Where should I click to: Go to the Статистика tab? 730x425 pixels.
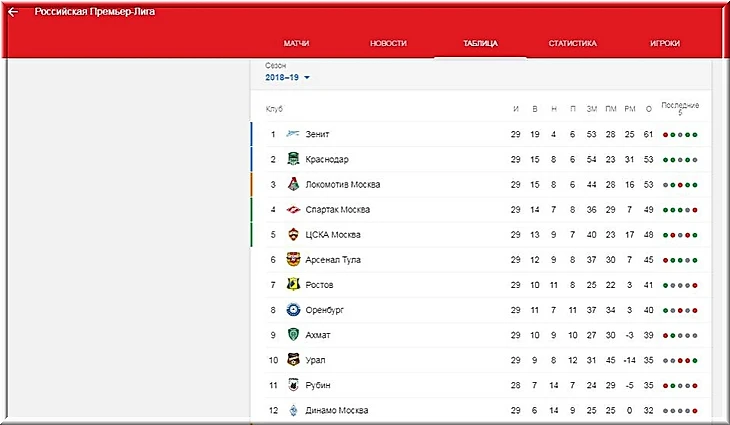click(572, 43)
